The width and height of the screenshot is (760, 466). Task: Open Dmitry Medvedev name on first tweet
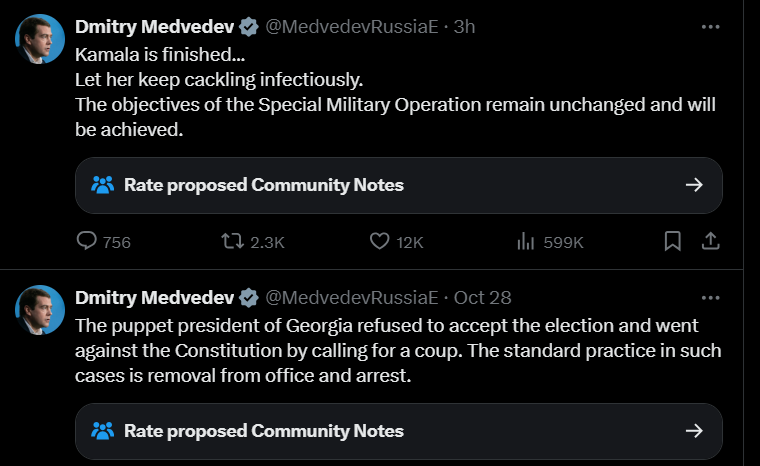pos(154,26)
